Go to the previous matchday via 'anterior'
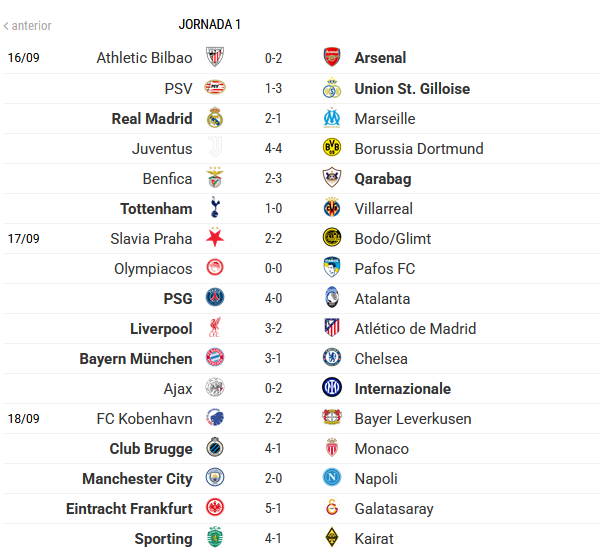The image size is (600, 553). point(28,25)
